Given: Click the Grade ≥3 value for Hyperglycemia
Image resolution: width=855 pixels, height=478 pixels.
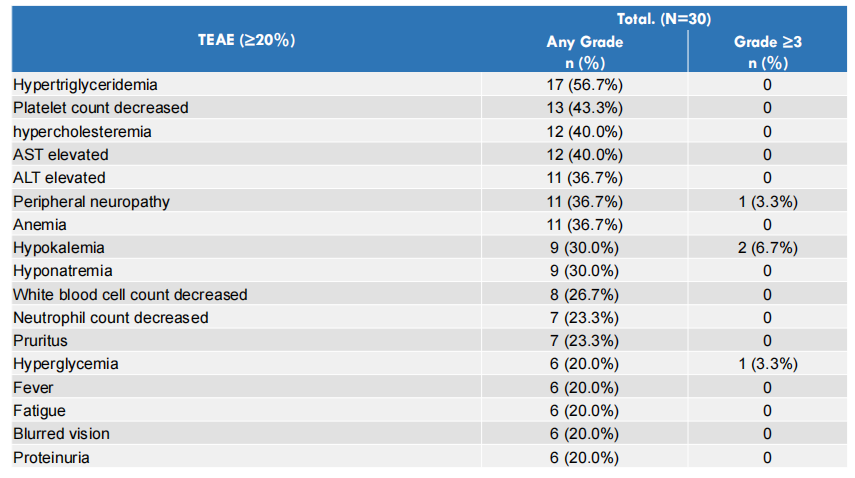Looking at the screenshot, I should [x=767, y=364].
